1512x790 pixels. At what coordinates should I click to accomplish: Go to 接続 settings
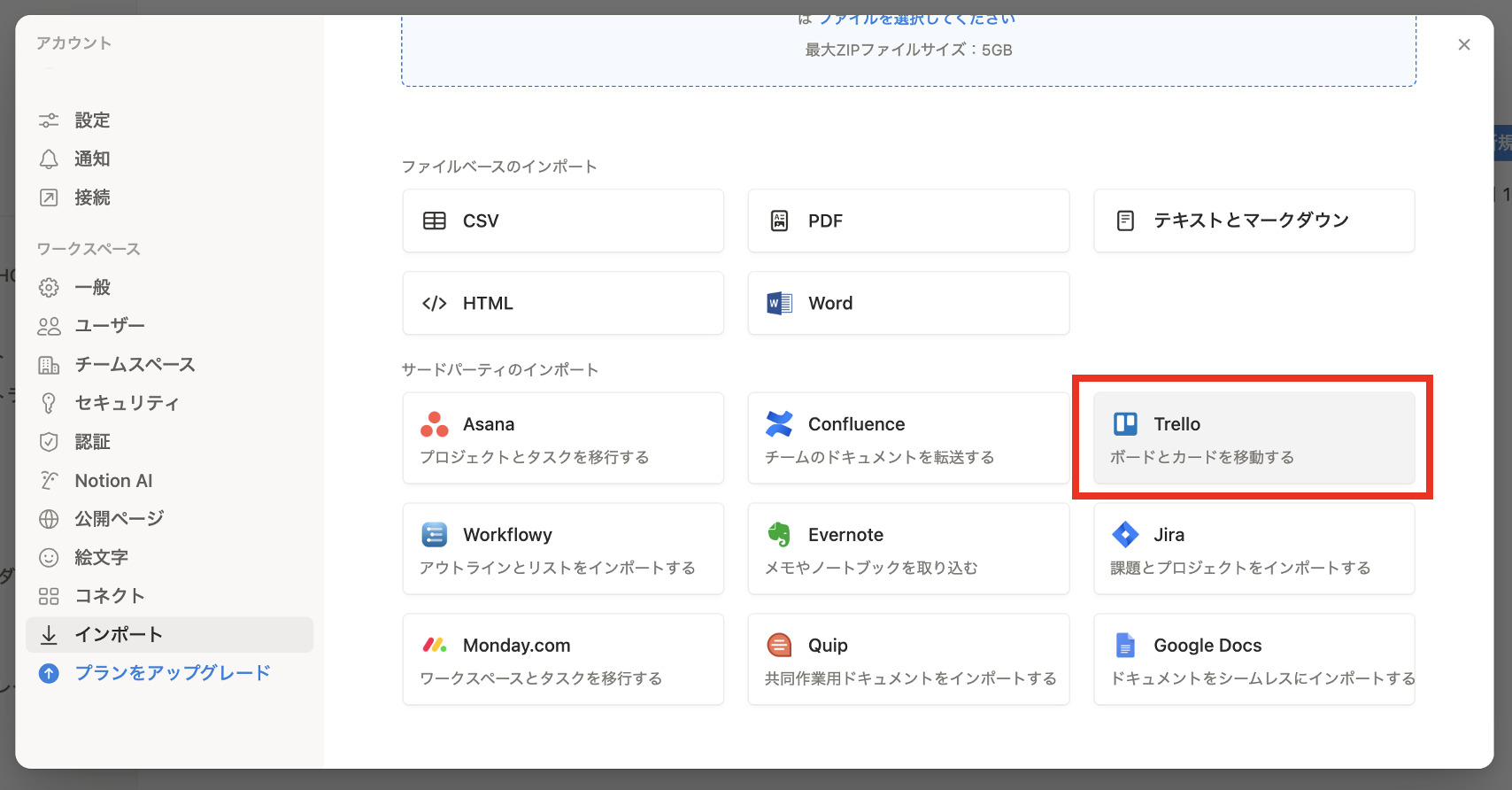pyautogui.click(x=169, y=197)
